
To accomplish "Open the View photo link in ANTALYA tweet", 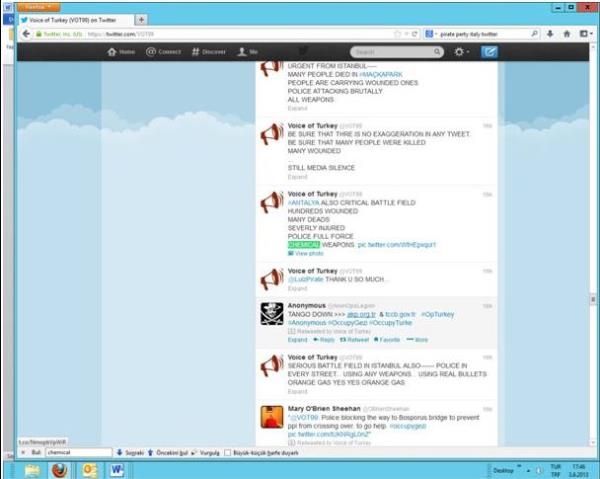I will click(x=306, y=254).
